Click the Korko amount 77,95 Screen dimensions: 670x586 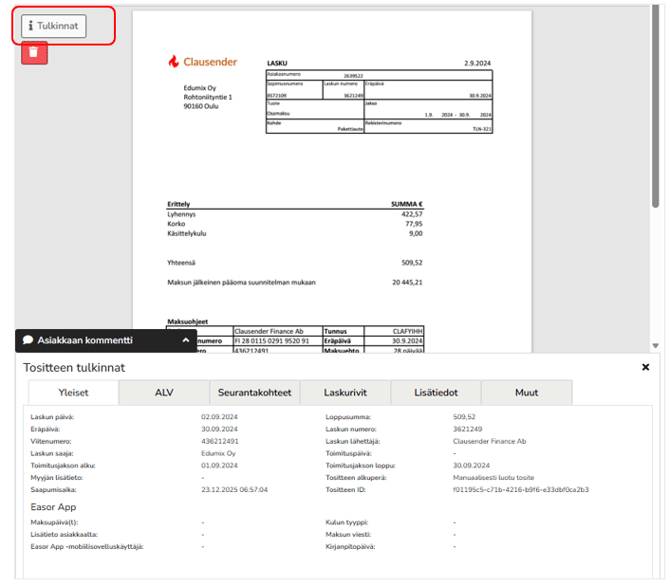pyautogui.click(x=414, y=224)
